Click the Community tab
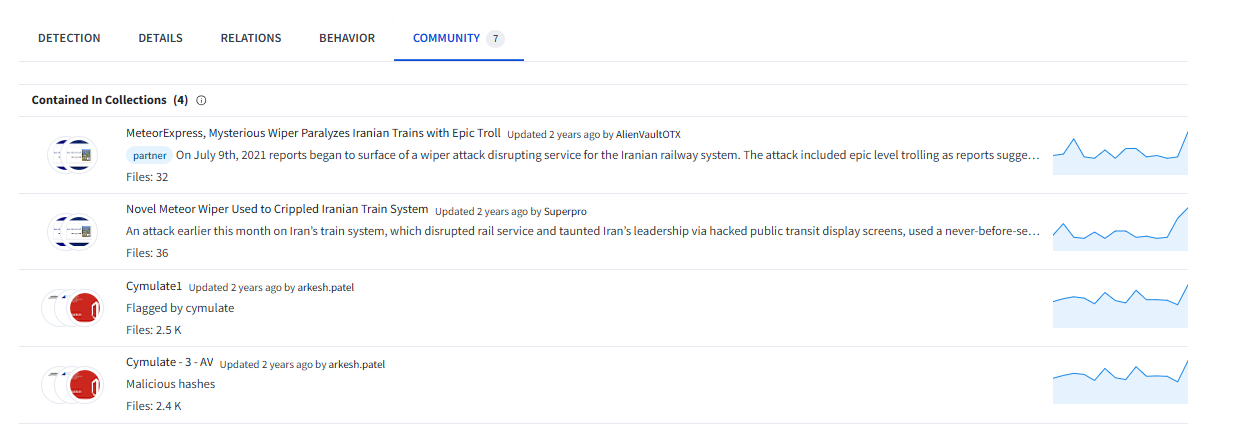Screen dimensions: 1241x448 pyautogui.click(x=447, y=38)
